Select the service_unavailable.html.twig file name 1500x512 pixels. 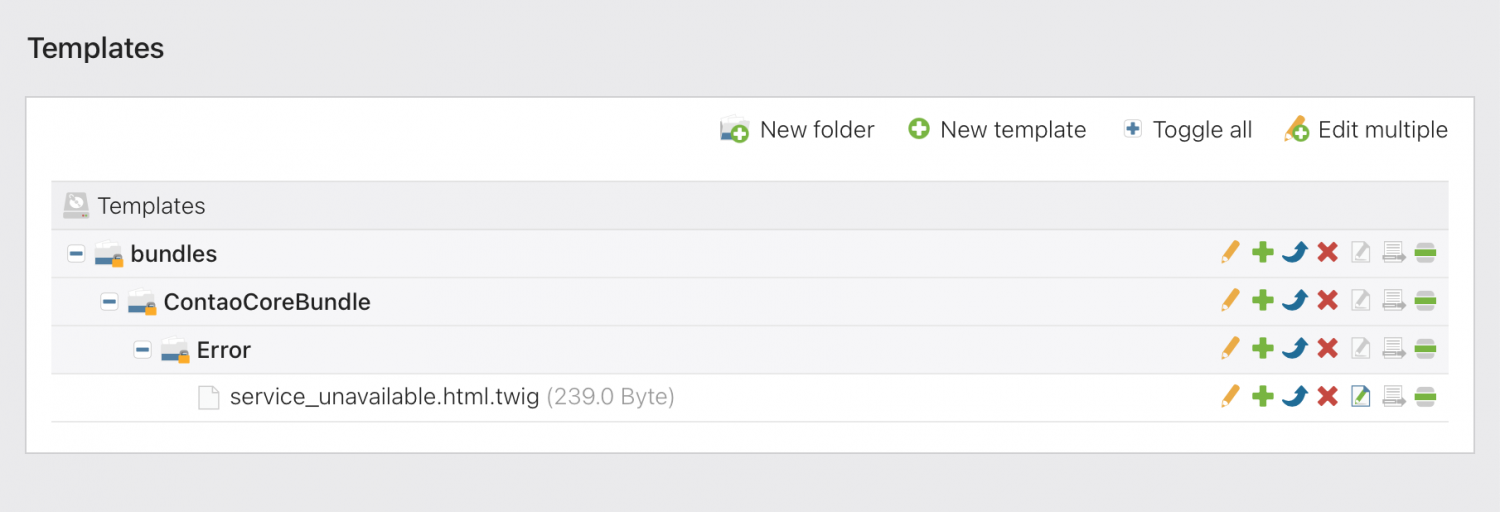(x=384, y=397)
